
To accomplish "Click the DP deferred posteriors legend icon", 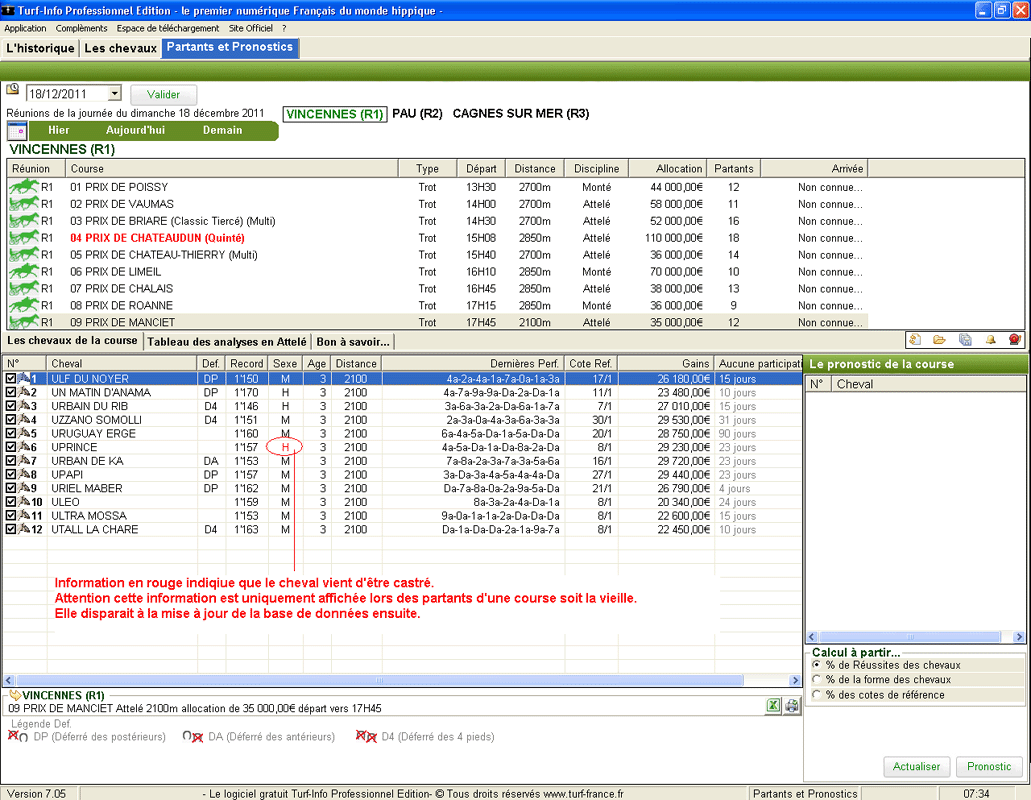I will click(18, 736).
